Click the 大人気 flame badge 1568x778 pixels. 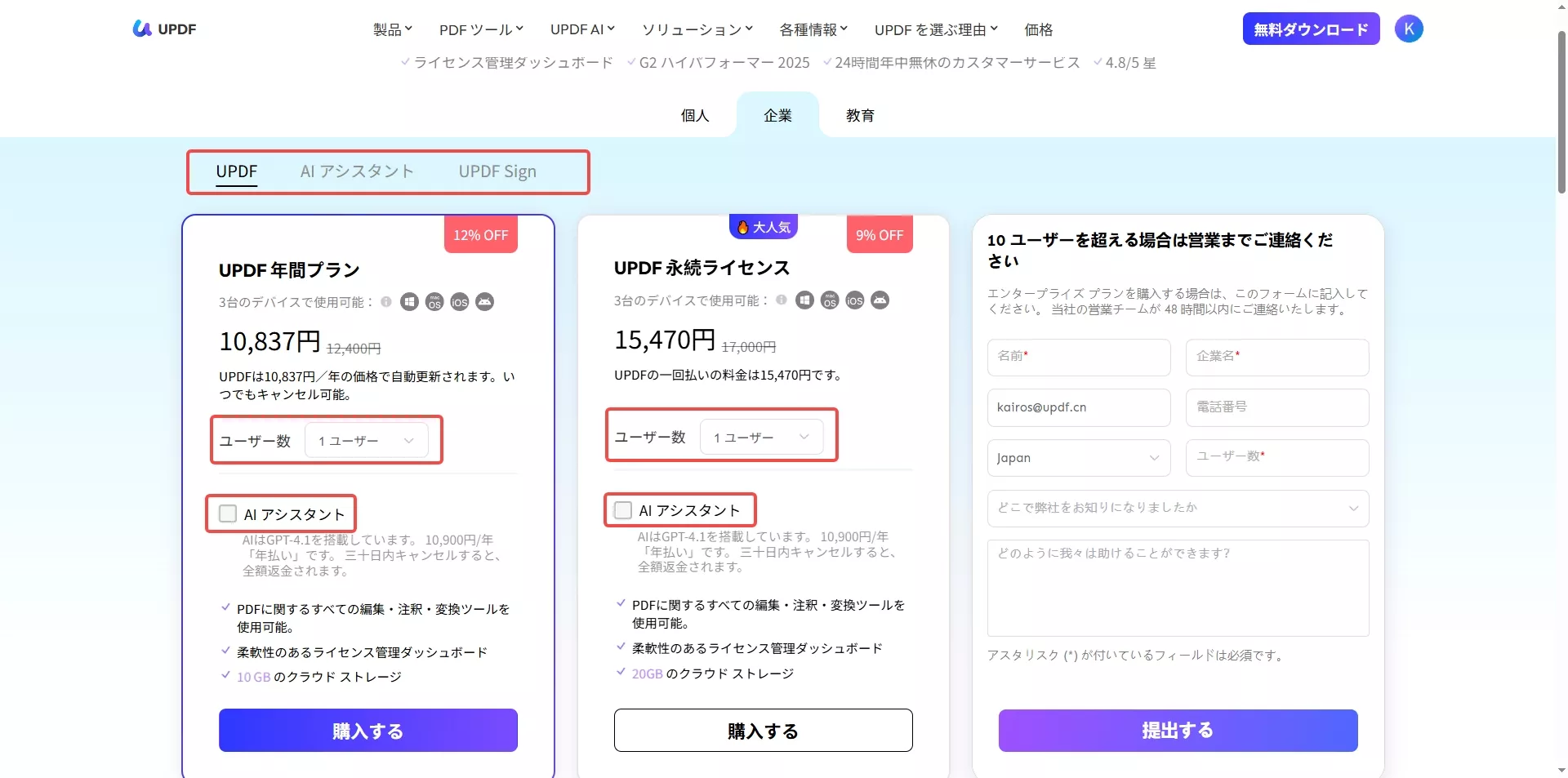(764, 227)
